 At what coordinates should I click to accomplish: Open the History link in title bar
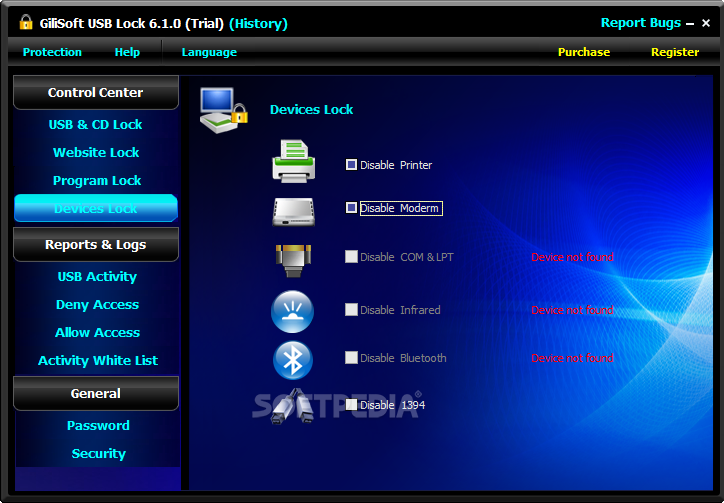(259, 24)
